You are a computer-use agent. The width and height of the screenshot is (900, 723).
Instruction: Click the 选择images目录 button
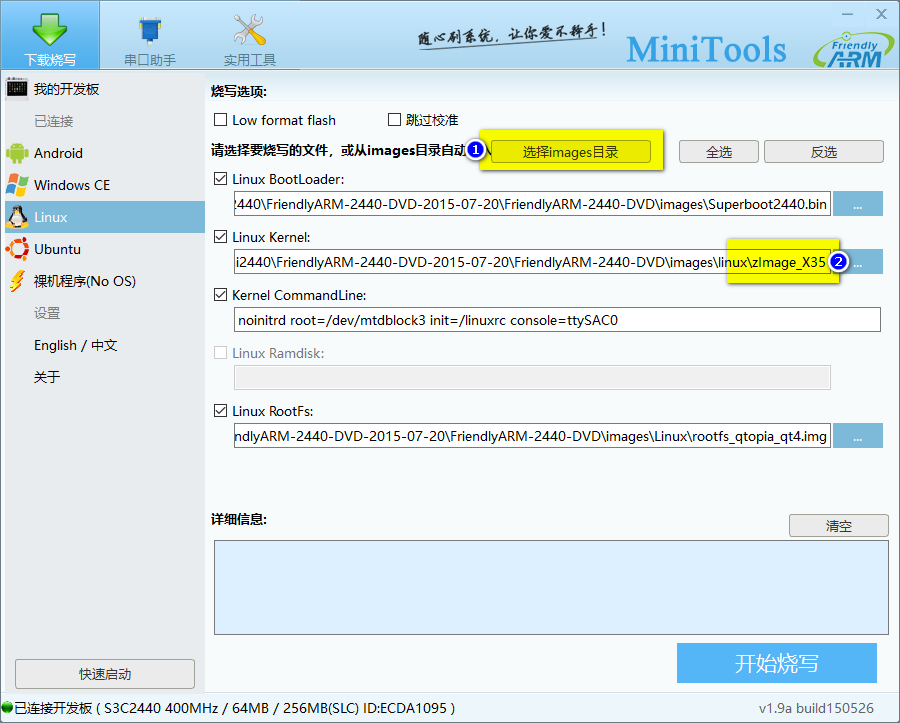[x=571, y=152]
